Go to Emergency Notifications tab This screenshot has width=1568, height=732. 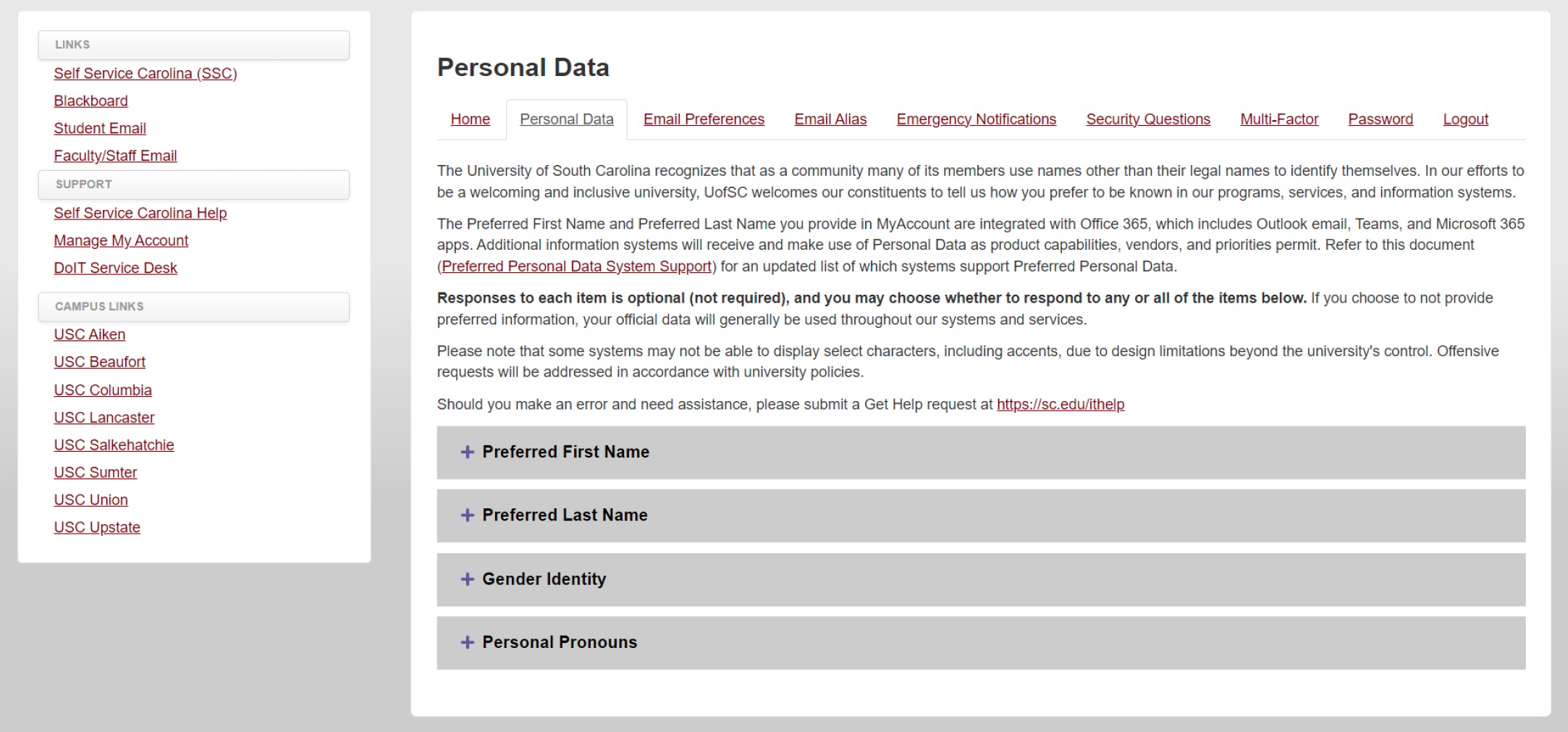point(976,119)
